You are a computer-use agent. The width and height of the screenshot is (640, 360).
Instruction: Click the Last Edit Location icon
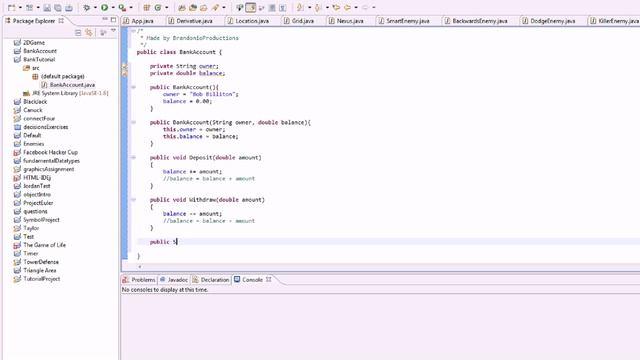tap(336, 7)
